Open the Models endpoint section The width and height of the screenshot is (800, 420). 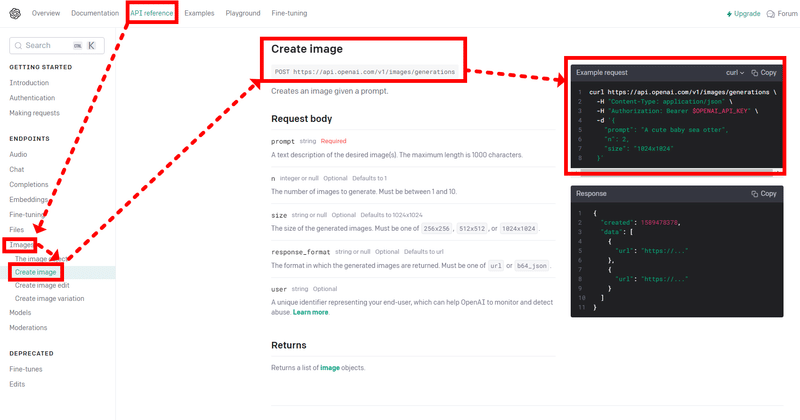pos(20,312)
